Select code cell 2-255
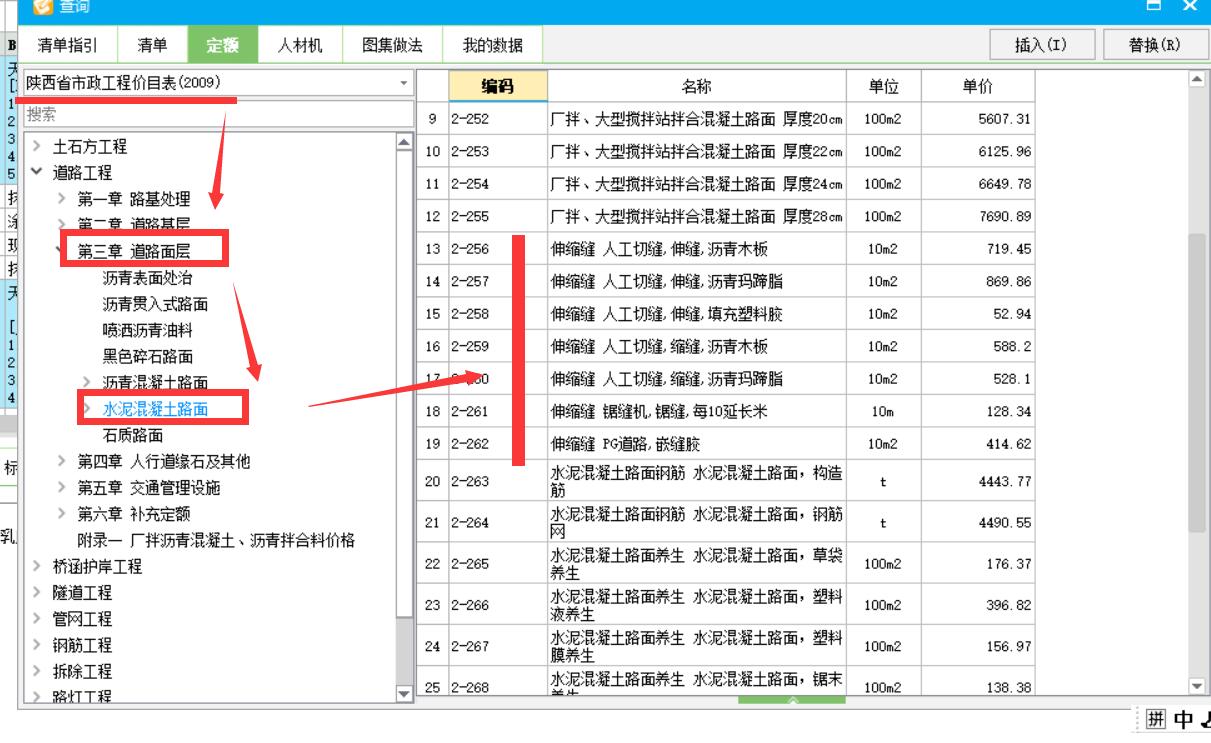This screenshot has height=743, width=1211. point(497,217)
